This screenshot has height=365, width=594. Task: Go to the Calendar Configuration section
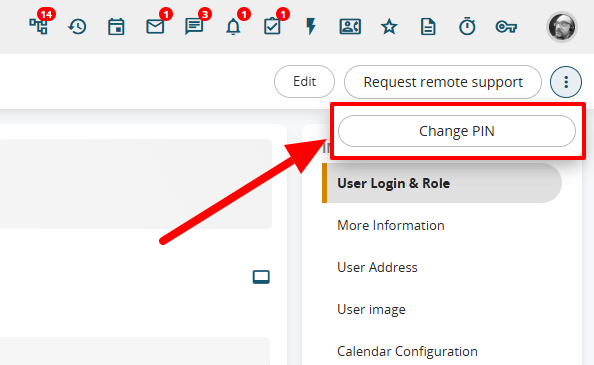pos(407,351)
